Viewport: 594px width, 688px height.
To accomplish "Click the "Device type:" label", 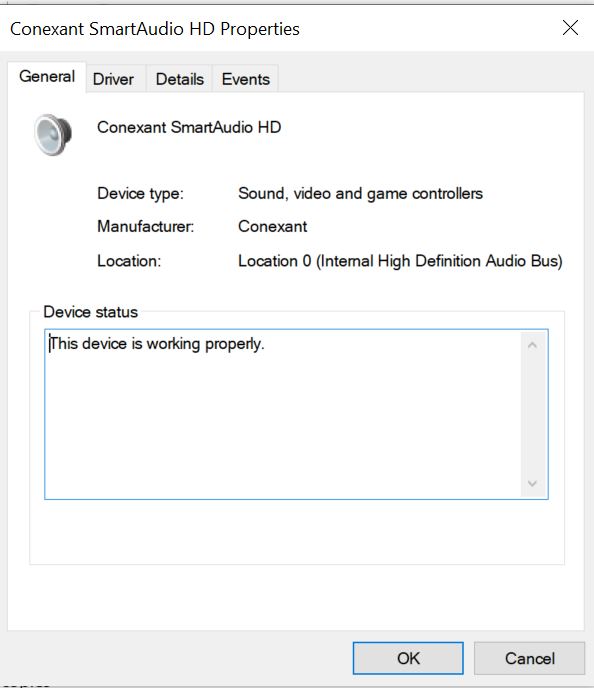I will 140,194.
